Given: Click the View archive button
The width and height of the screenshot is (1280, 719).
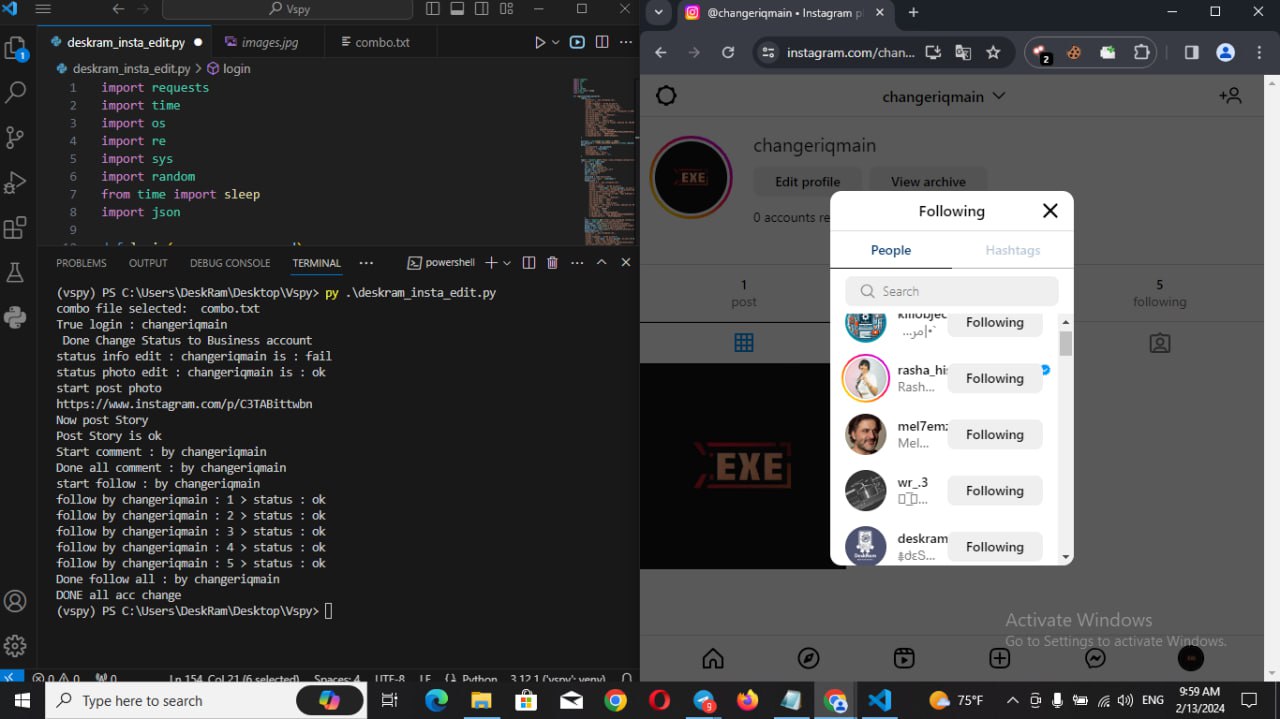Looking at the screenshot, I should coord(928,182).
